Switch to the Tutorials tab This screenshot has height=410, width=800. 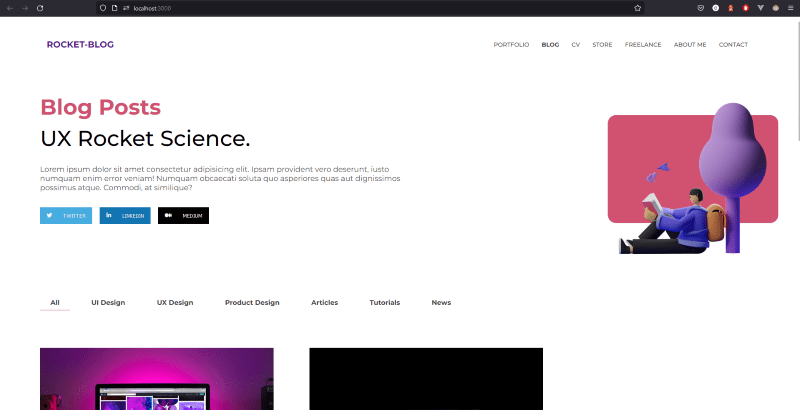pyautogui.click(x=385, y=302)
